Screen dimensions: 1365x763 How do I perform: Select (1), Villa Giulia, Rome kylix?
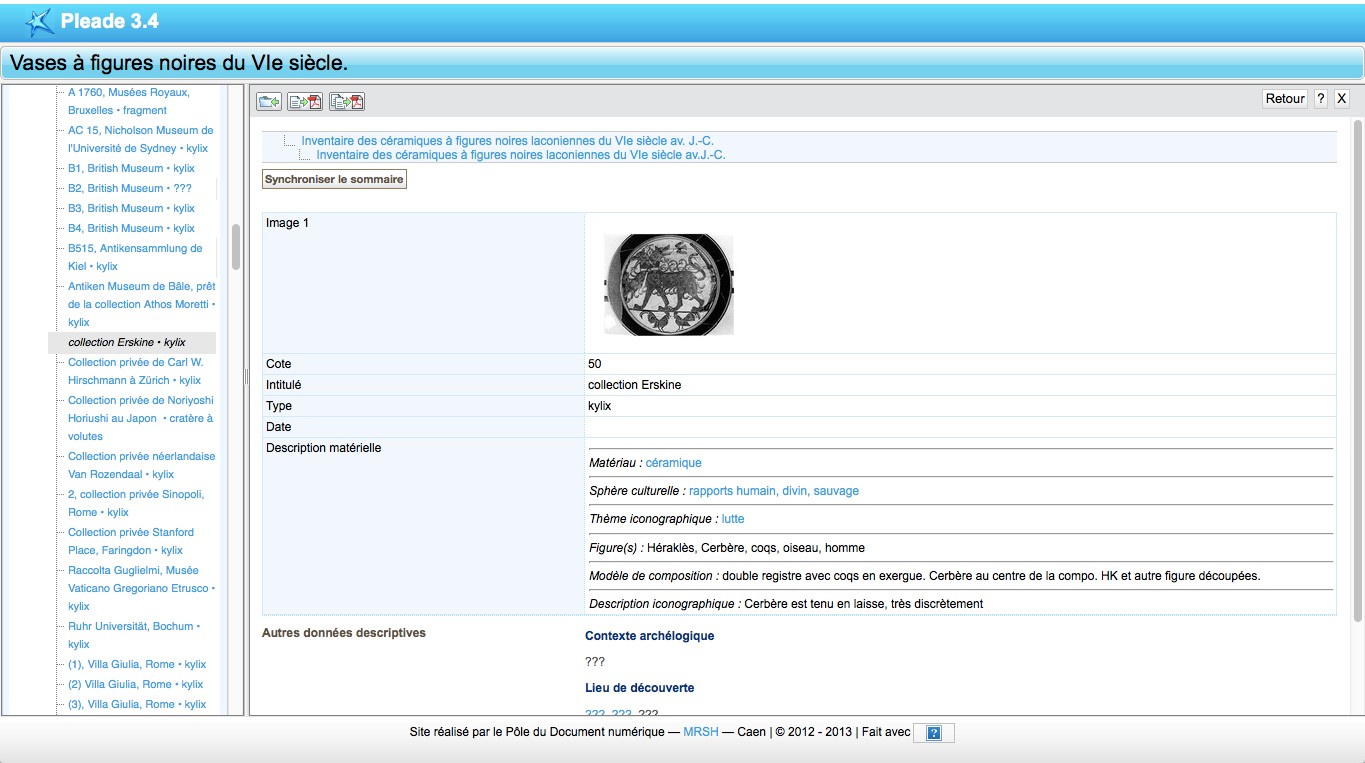click(x=137, y=664)
